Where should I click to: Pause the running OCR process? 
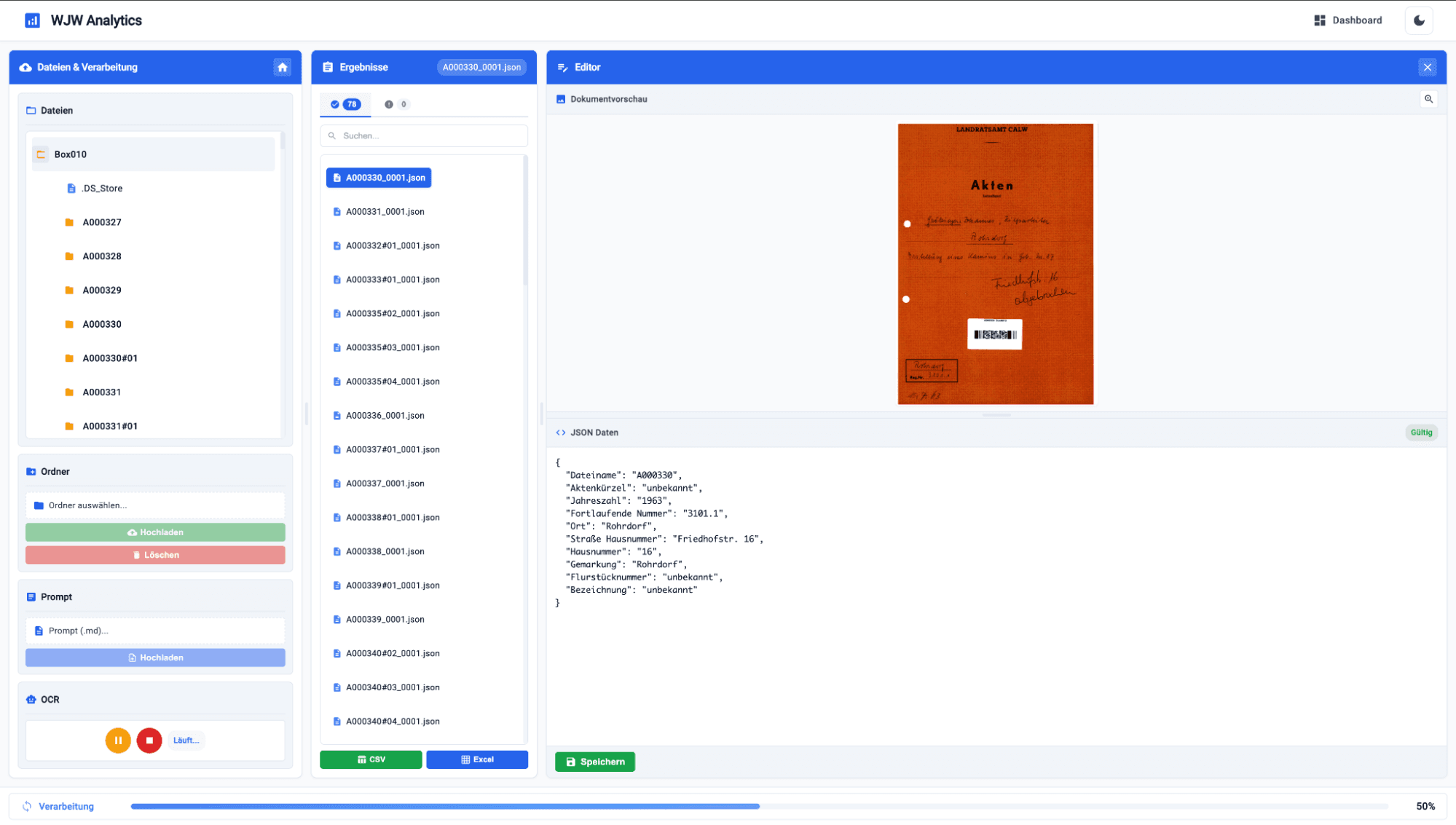[117, 740]
